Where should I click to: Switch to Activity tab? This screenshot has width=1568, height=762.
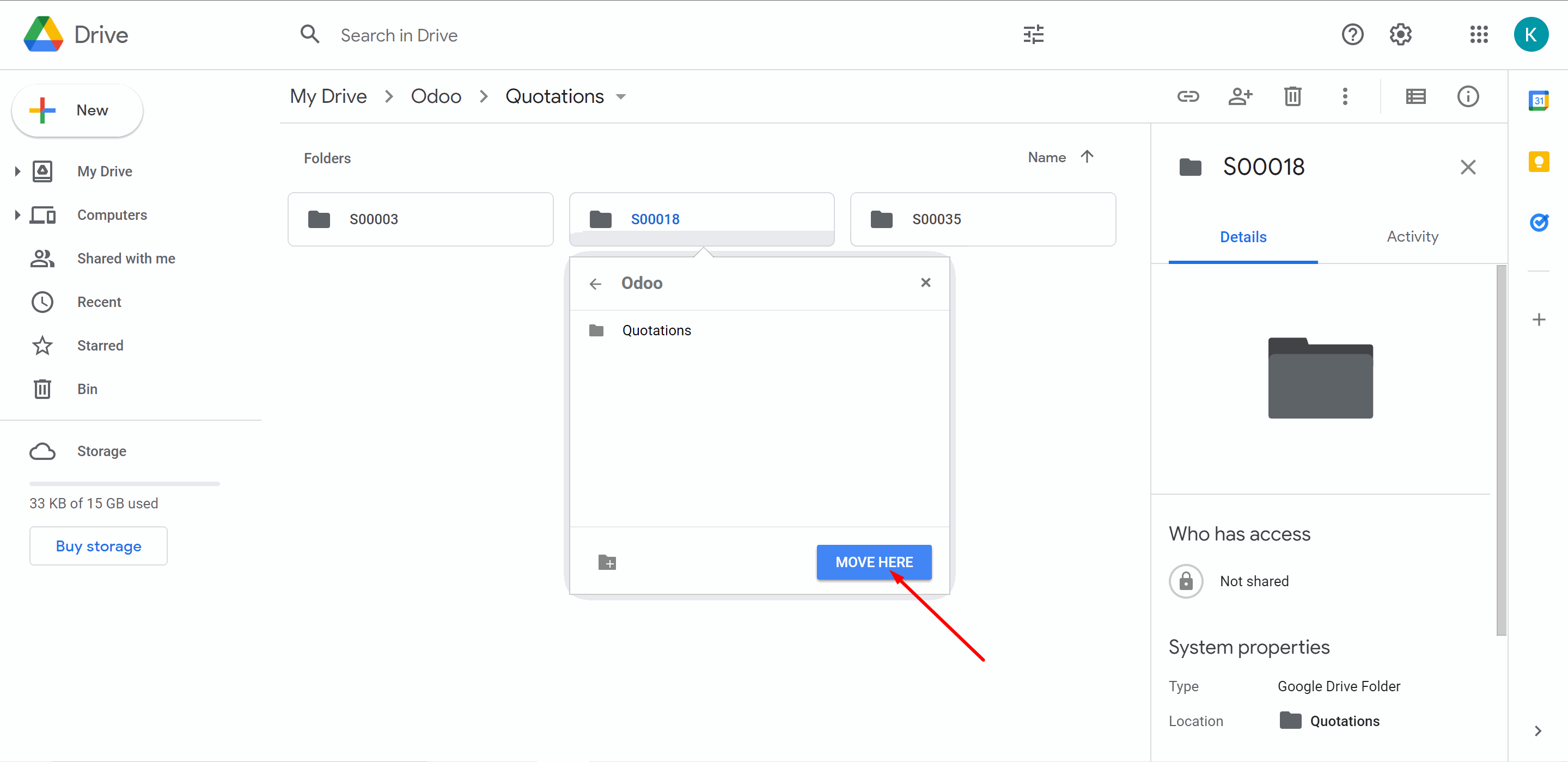pyautogui.click(x=1412, y=237)
